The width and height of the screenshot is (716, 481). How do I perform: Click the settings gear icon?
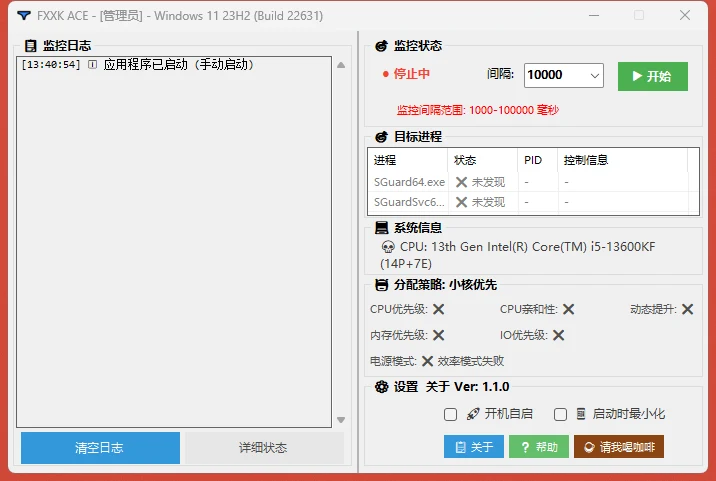(x=381, y=387)
